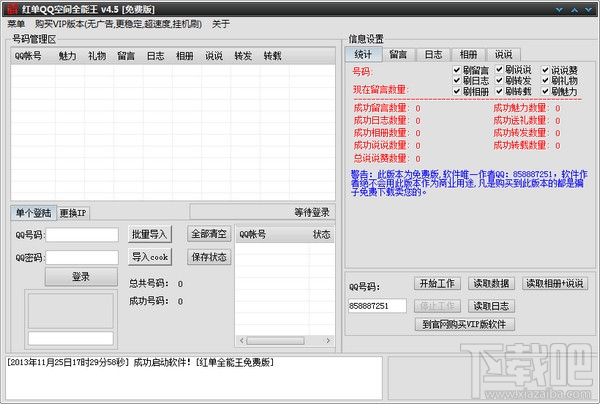
Task: Click the 转发 column header
Action: tap(243, 56)
